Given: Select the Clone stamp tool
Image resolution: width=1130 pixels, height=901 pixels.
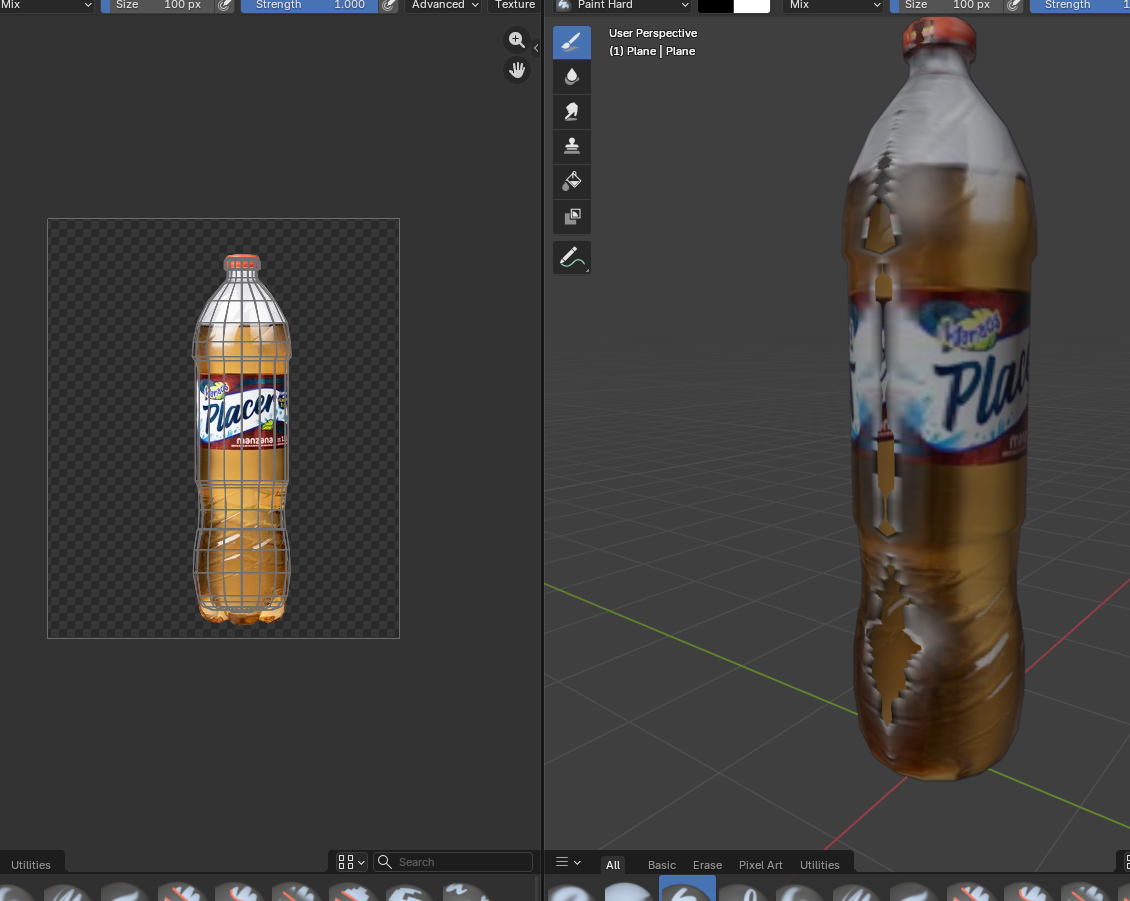Looking at the screenshot, I should coord(571,146).
